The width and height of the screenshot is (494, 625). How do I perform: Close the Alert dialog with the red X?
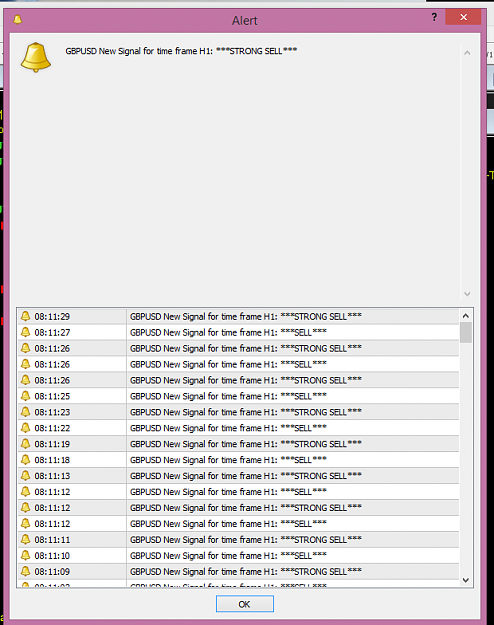463,17
